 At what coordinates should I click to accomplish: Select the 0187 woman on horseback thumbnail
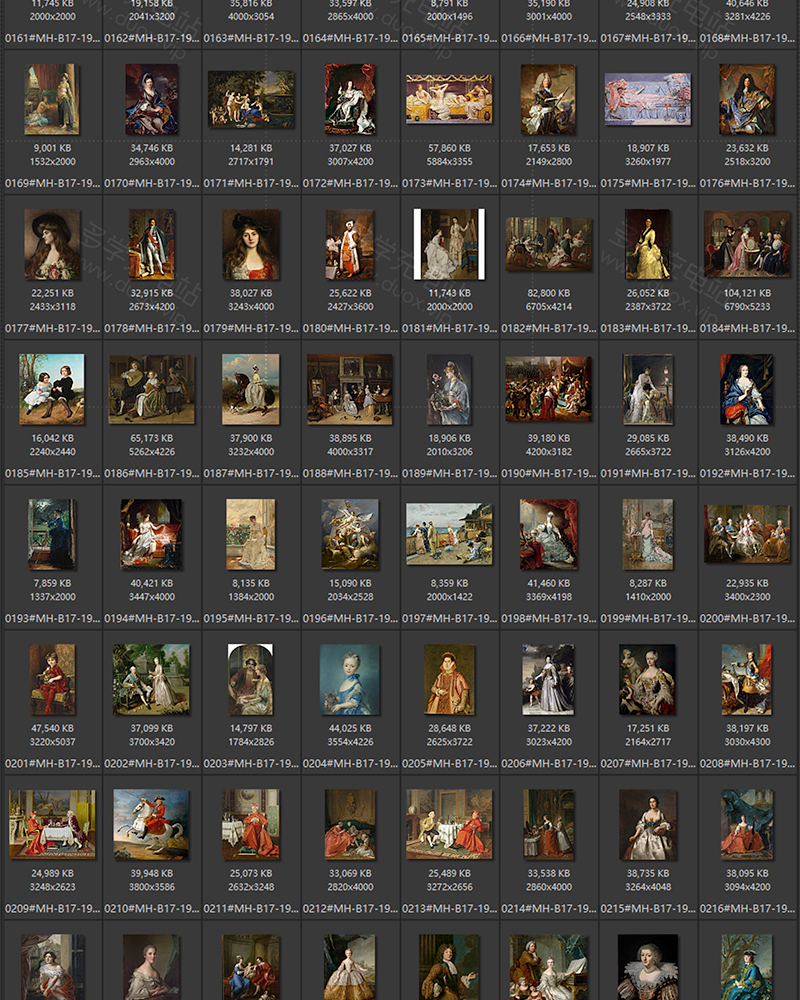[x=250, y=389]
